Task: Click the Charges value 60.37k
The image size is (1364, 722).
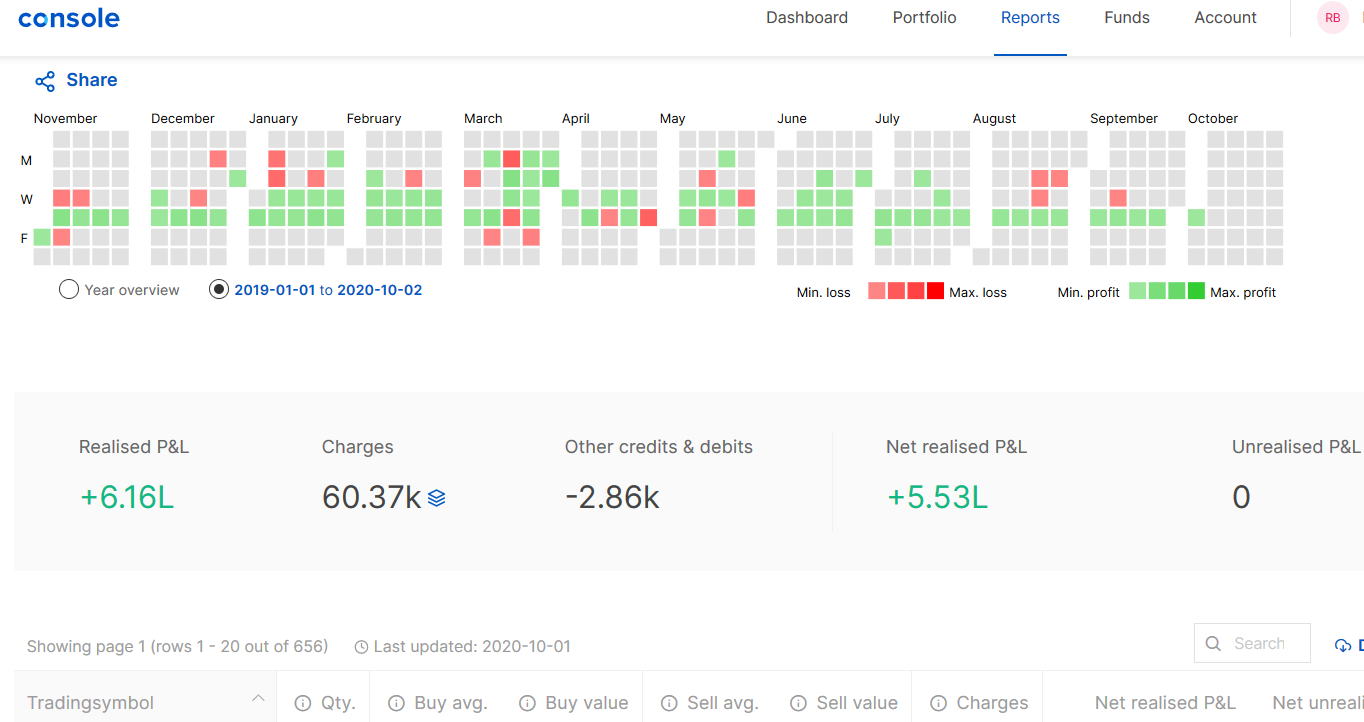Action: click(x=372, y=497)
